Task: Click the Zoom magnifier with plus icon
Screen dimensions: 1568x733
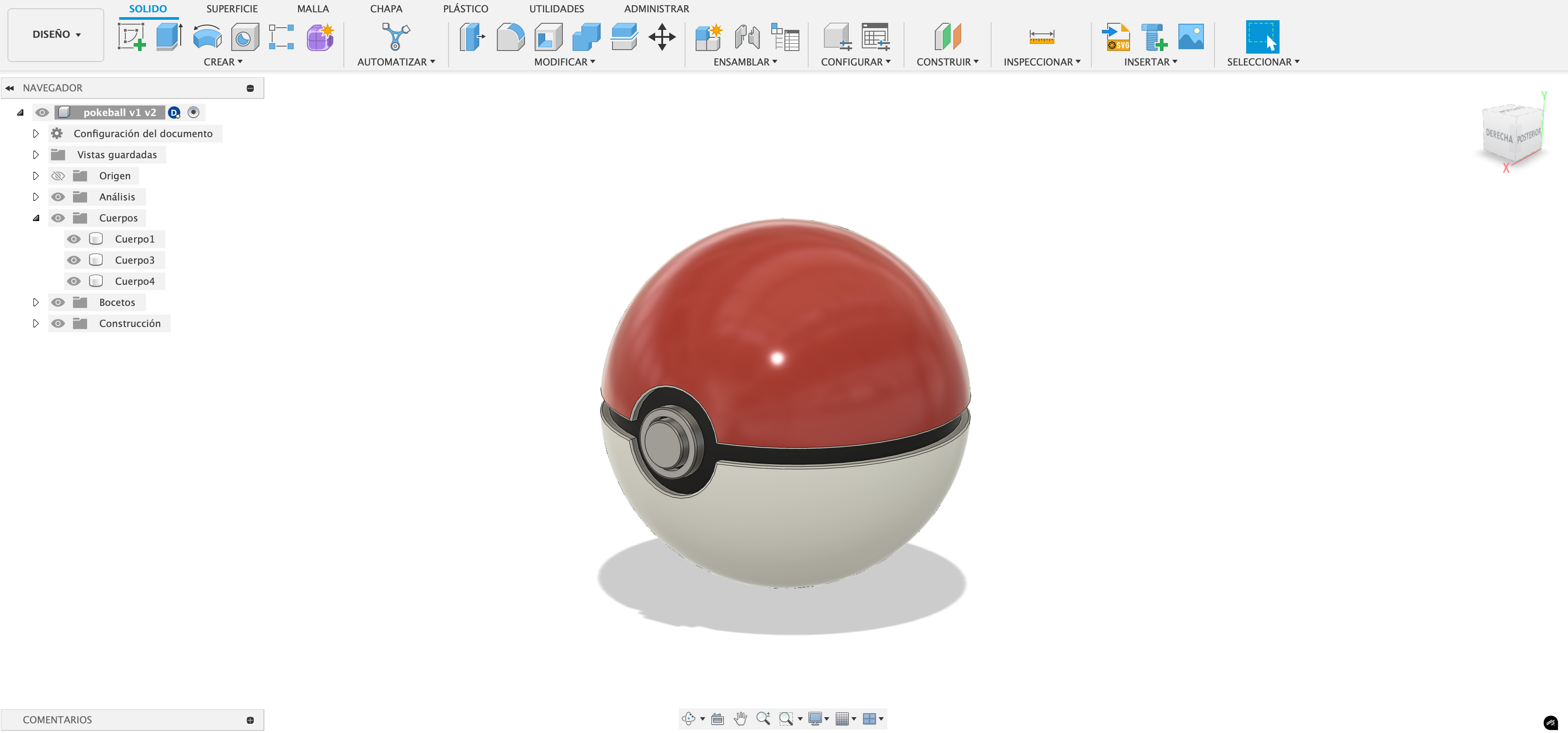Action: [763, 718]
